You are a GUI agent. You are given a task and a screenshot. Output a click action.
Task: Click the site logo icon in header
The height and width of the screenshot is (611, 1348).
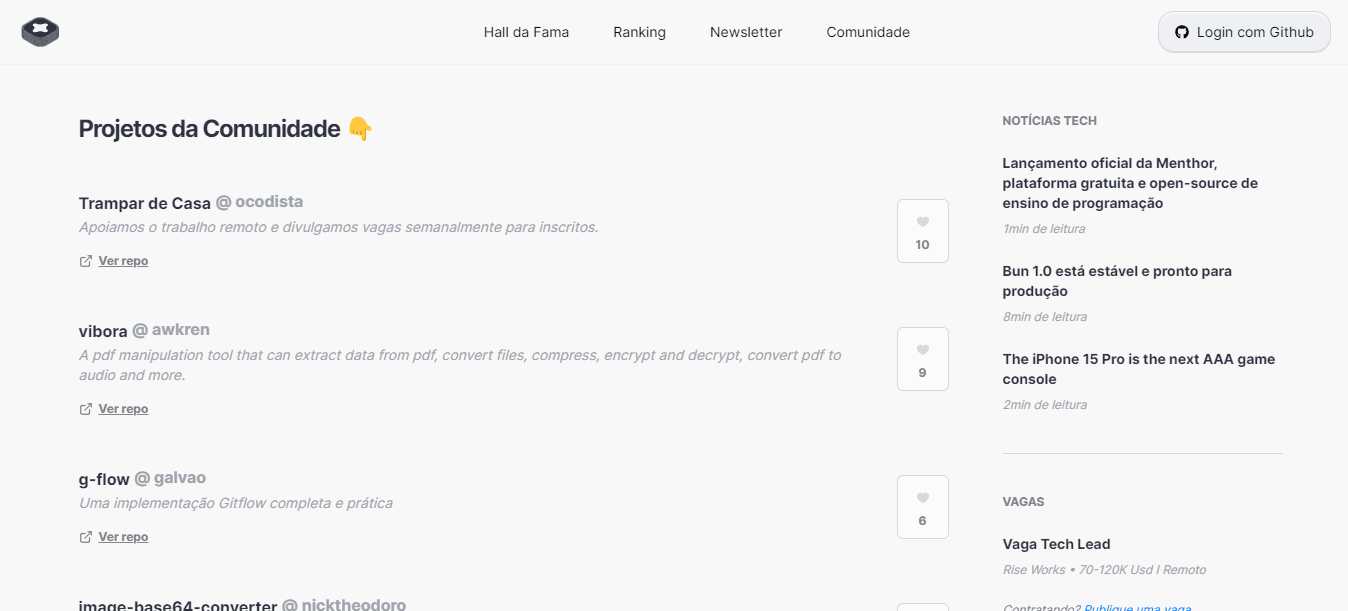[40, 32]
